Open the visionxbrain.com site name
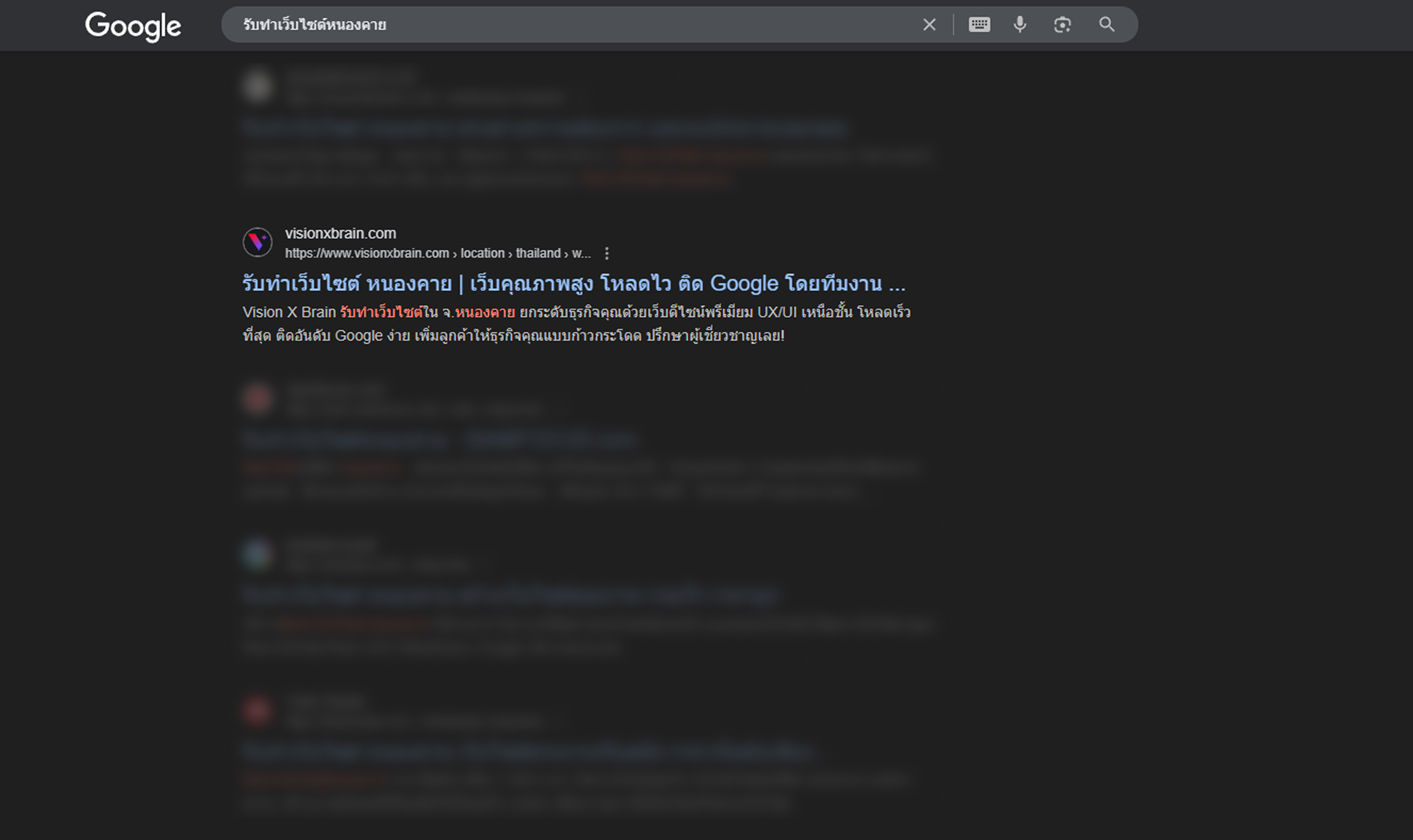Image resolution: width=1413 pixels, height=840 pixels. click(341, 233)
